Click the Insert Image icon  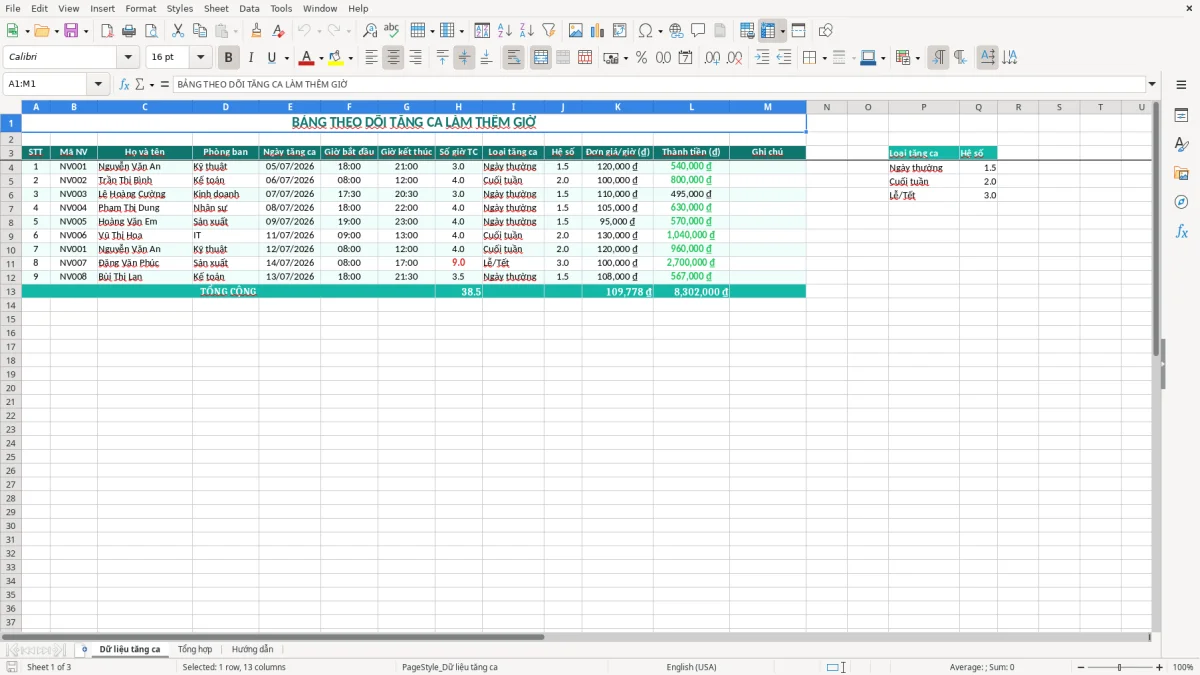tap(576, 31)
